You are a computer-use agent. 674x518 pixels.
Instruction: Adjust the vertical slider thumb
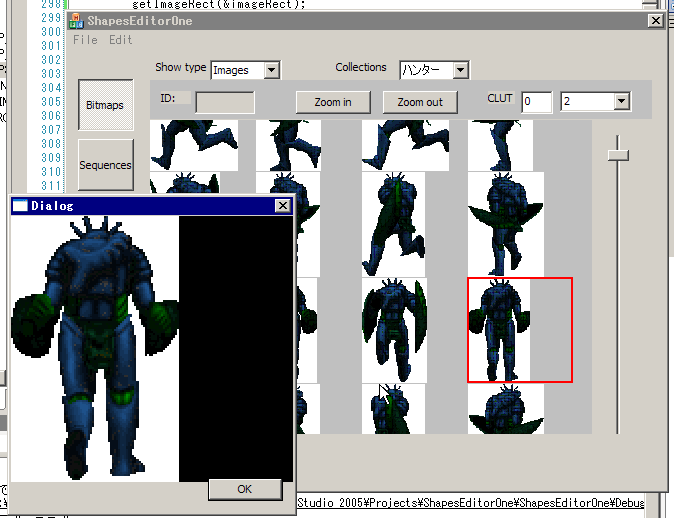point(618,155)
